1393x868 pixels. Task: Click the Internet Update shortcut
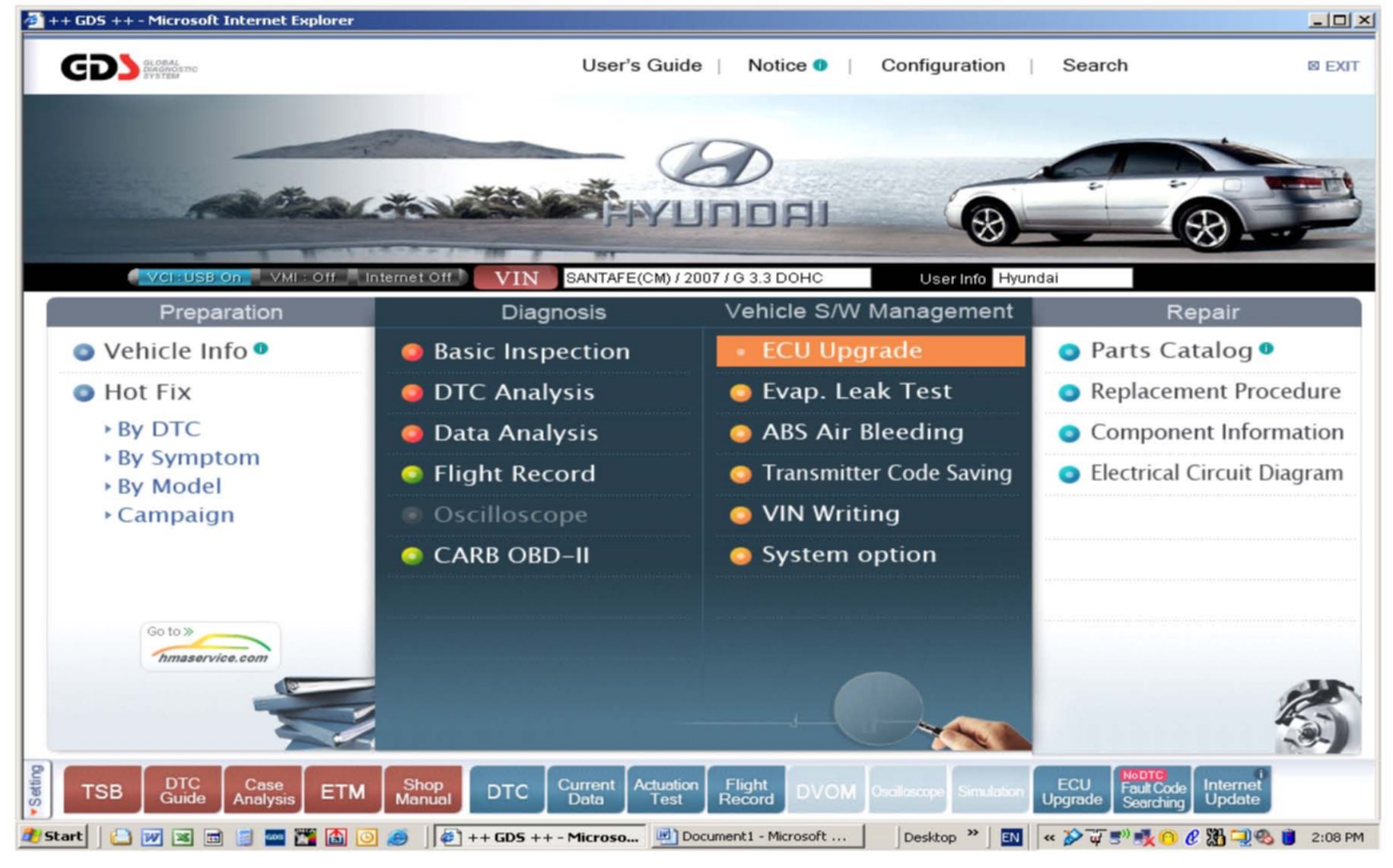tap(1232, 791)
